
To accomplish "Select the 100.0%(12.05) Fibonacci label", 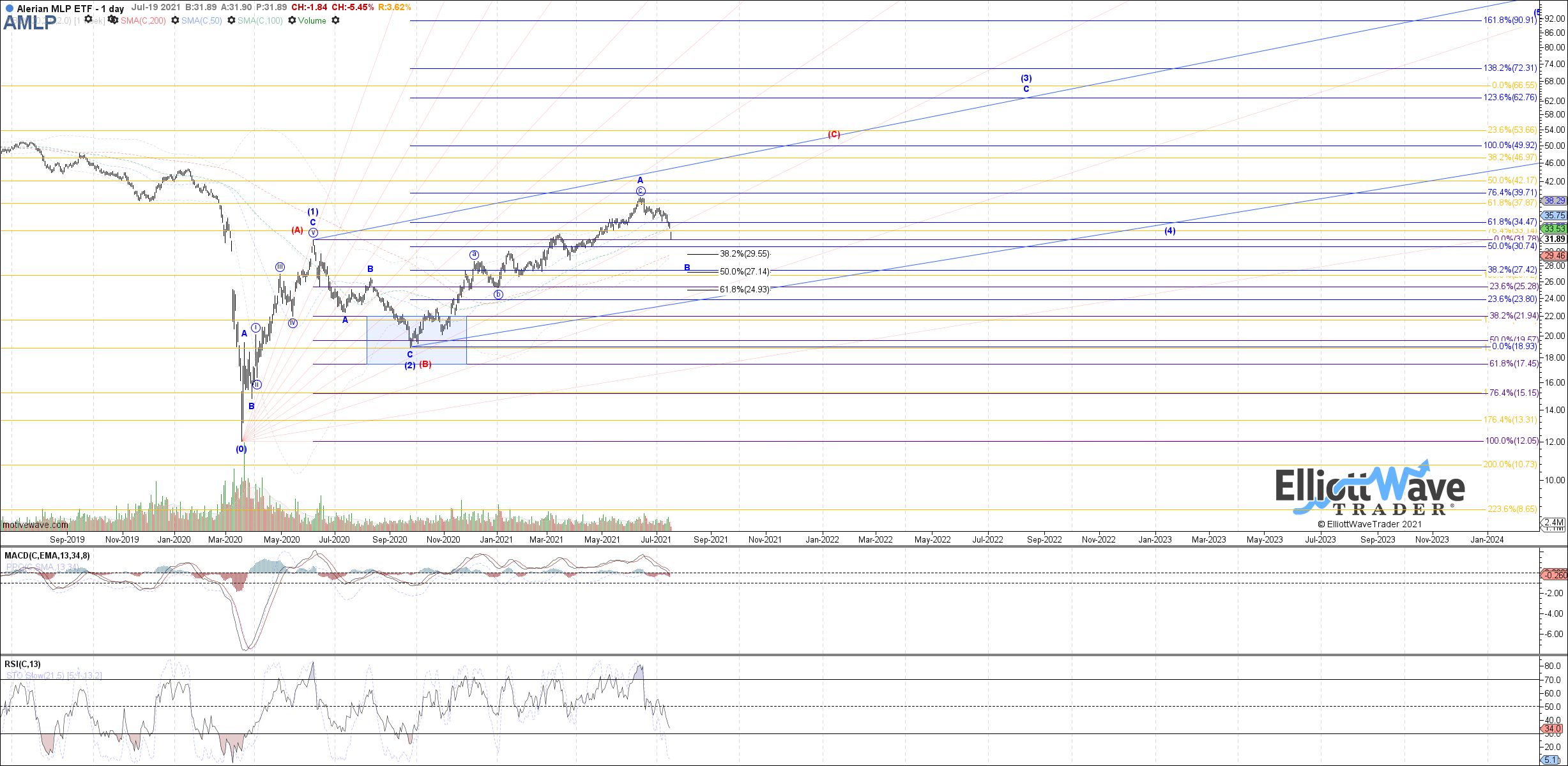I will pyautogui.click(x=1511, y=440).
